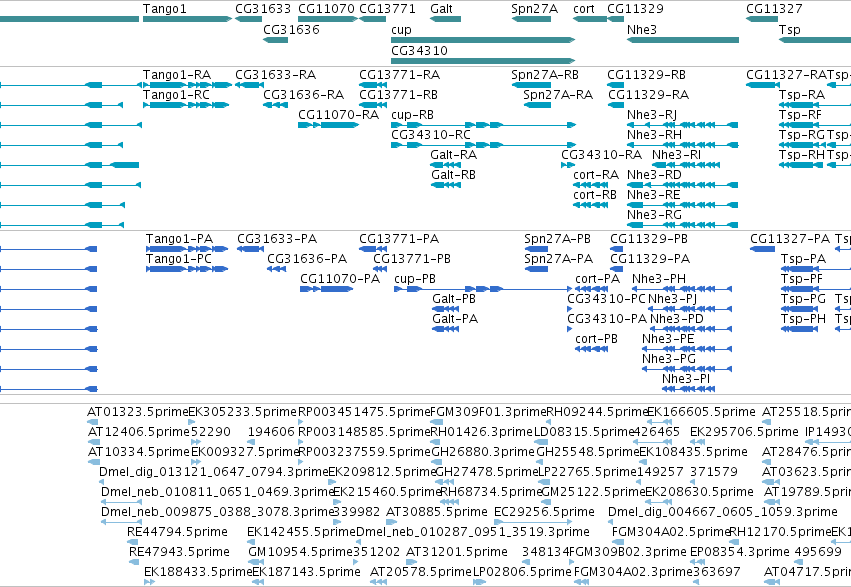Click the Spn27A-RB transcript
The height and width of the screenshot is (587, 851).
tap(531, 85)
